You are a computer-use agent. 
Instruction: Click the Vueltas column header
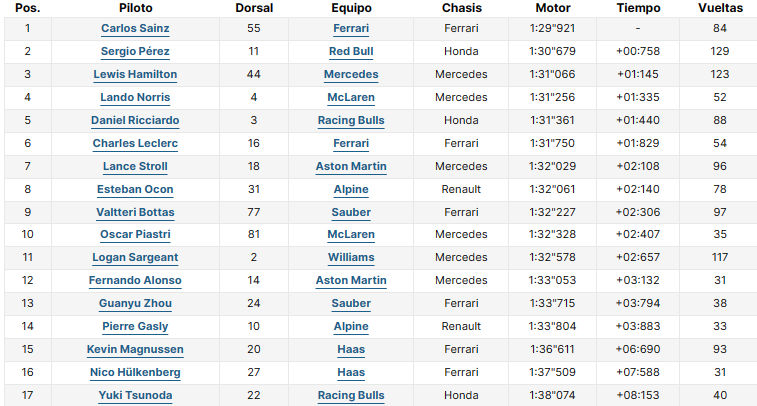pyautogui.click(x=720, y=8)
